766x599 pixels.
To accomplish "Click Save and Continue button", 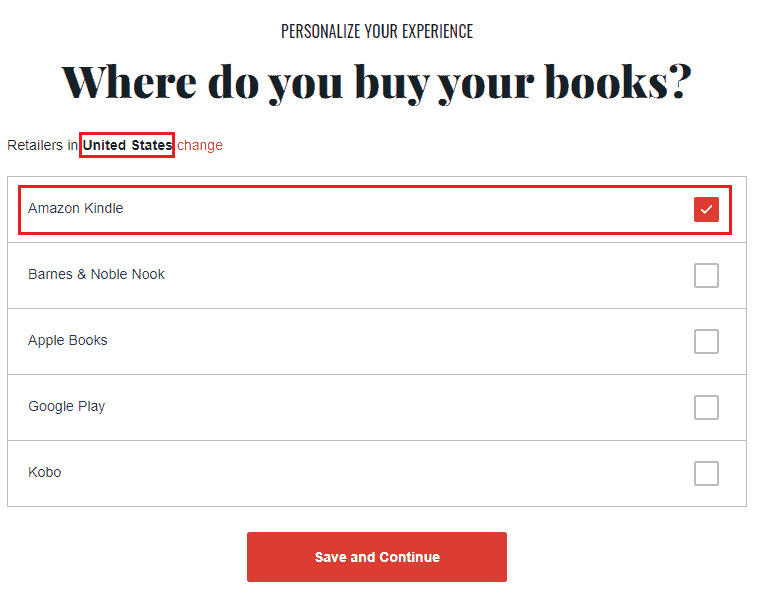I will pos(377,557).
